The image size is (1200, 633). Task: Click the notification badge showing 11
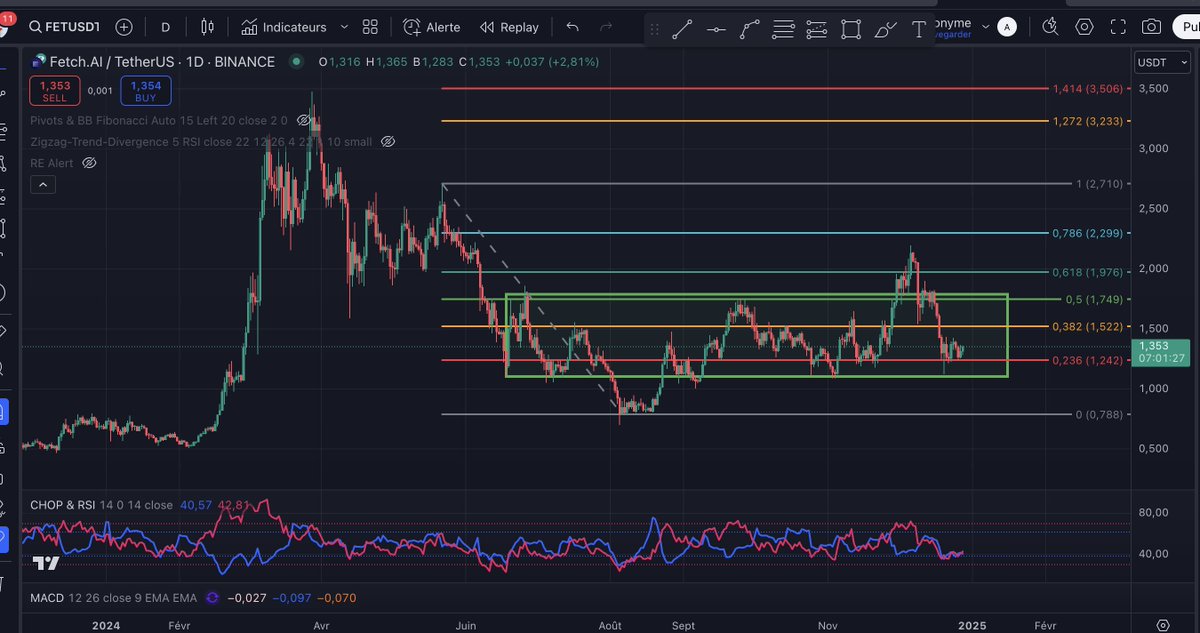(7, 18)
